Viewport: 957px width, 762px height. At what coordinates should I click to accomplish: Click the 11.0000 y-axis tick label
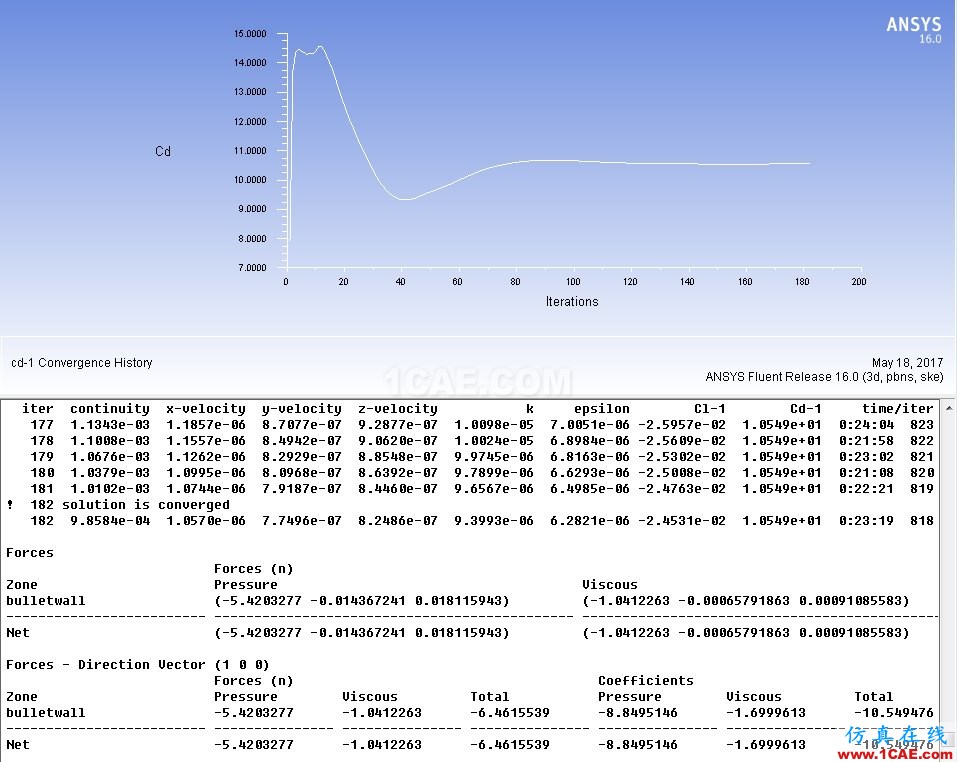250,151
